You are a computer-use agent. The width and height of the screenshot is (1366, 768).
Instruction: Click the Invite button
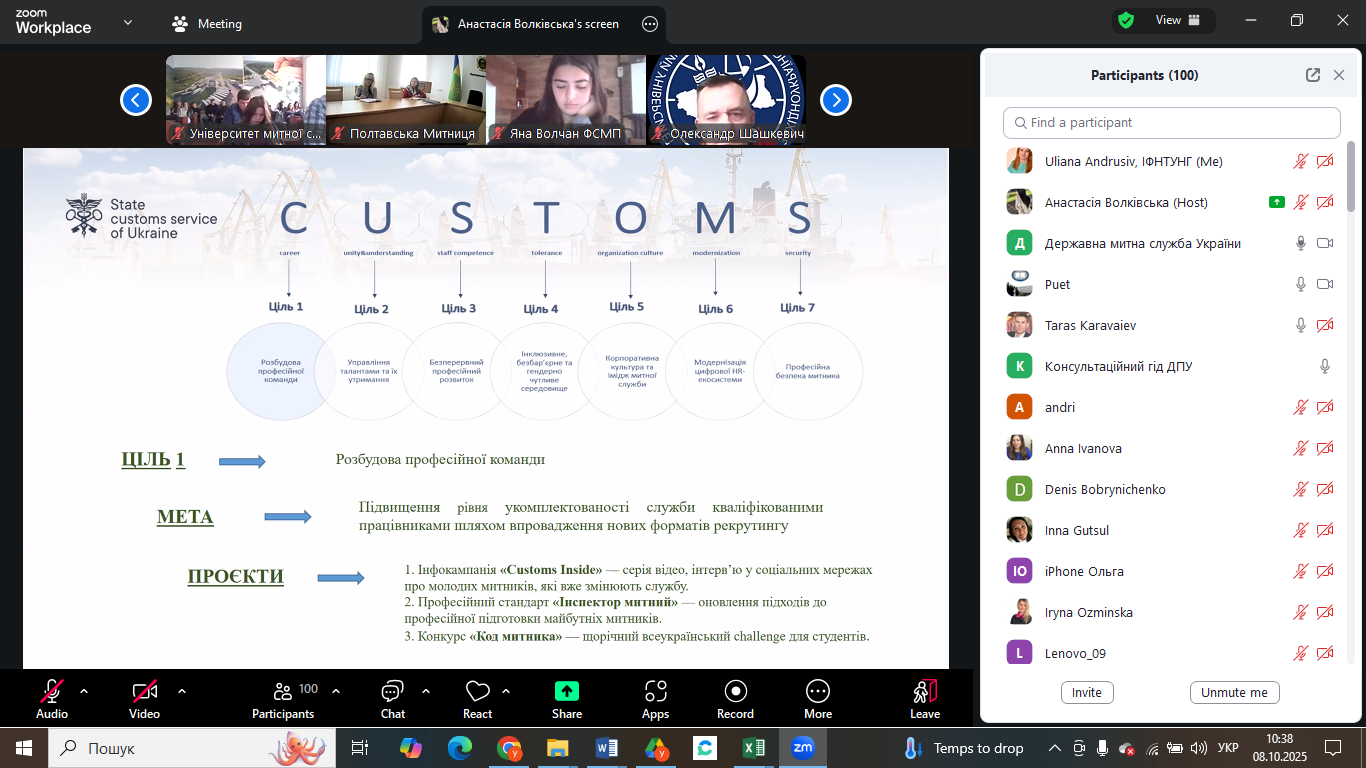click(x=1087, y=692)
